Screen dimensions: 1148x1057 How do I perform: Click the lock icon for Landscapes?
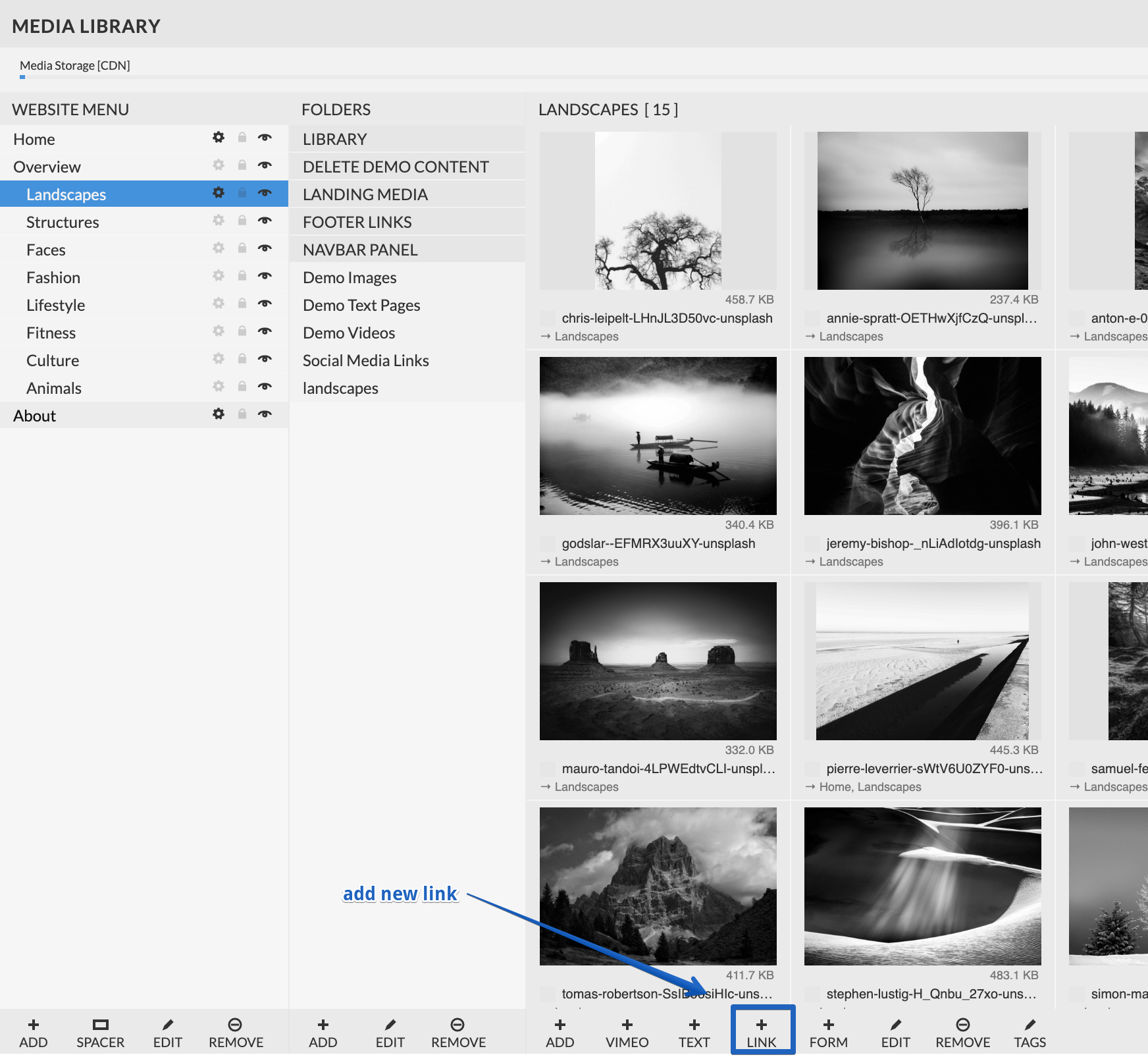[x=242, y=193]
